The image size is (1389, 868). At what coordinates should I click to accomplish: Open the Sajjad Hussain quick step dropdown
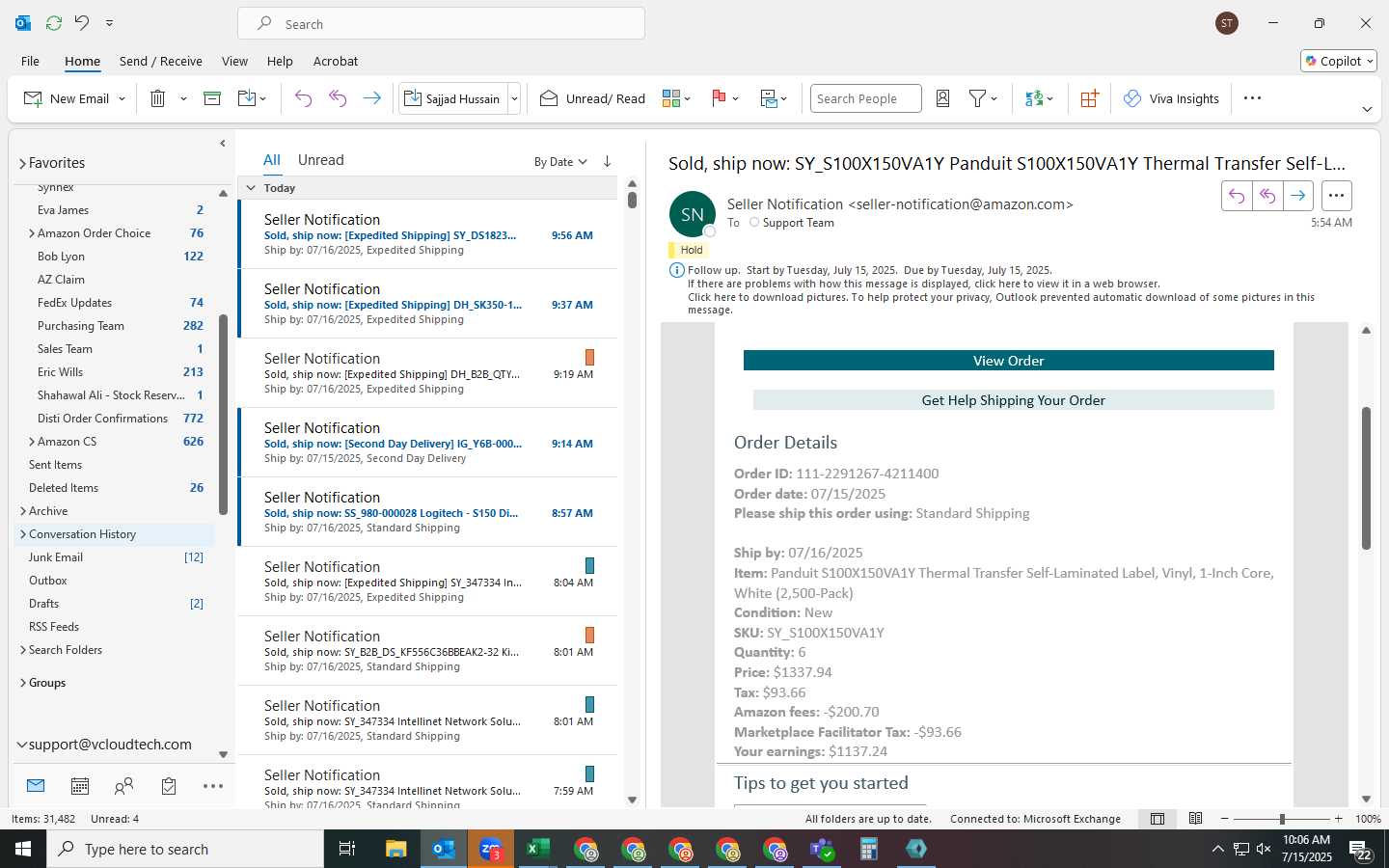514,98
